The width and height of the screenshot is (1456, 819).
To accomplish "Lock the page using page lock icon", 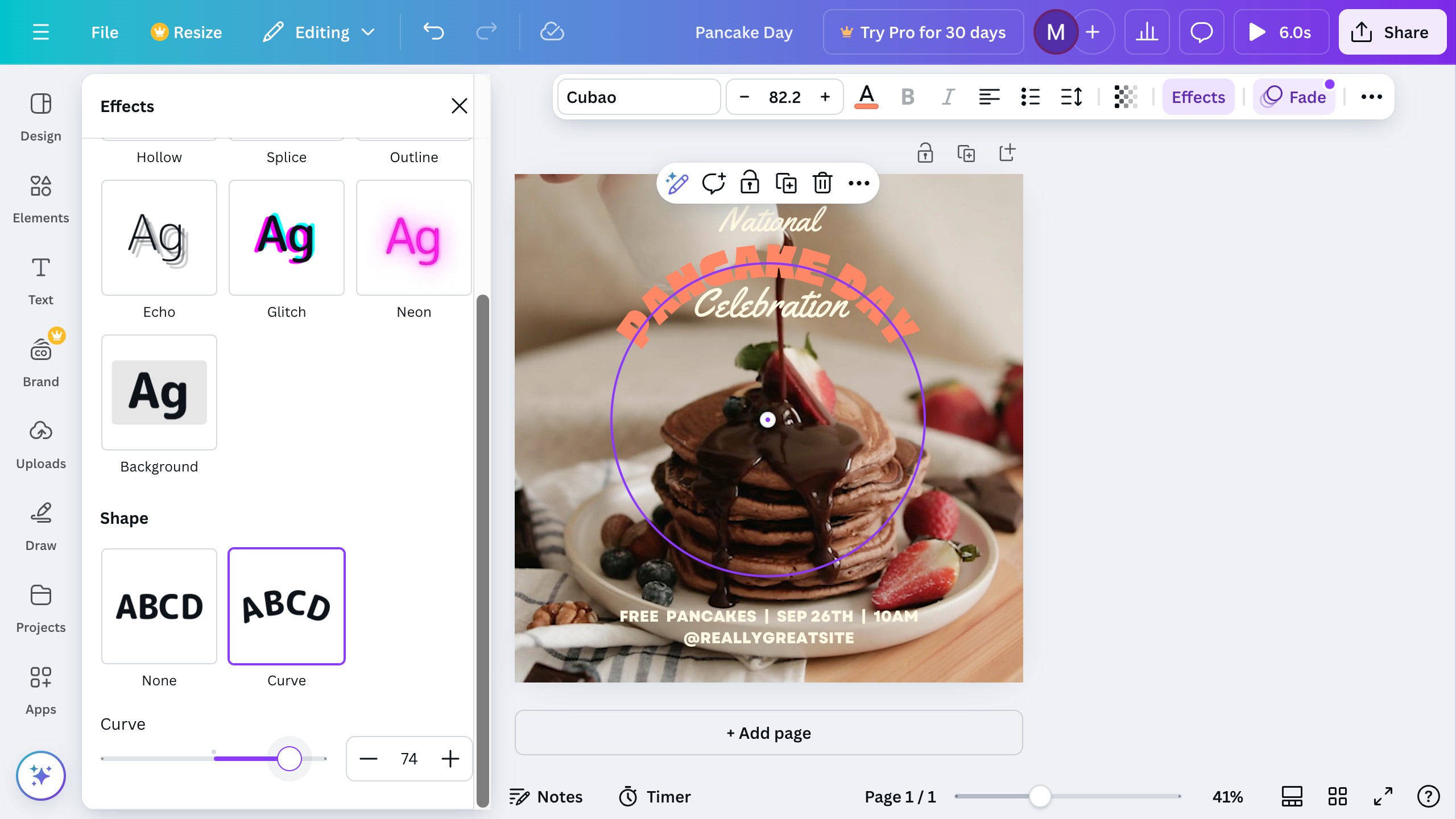I will click(925, 153).
